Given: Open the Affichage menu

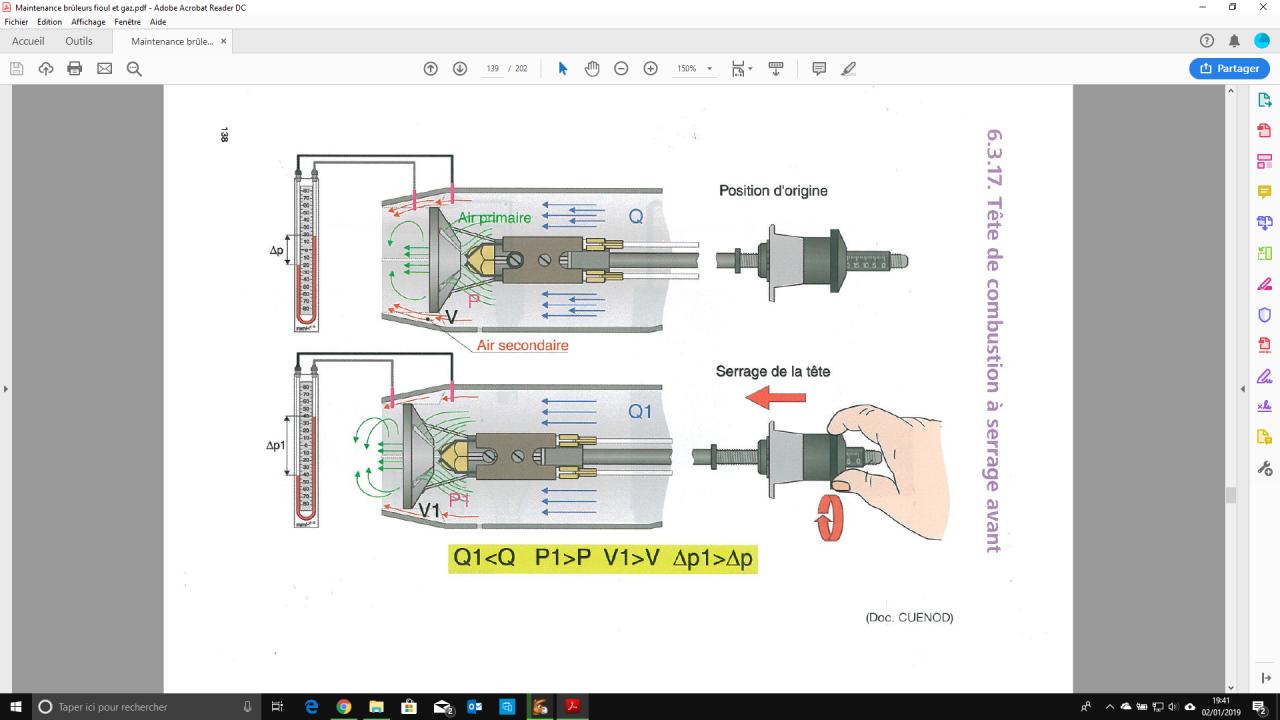Looking at the screenshot, I should [x=88, y=21].
